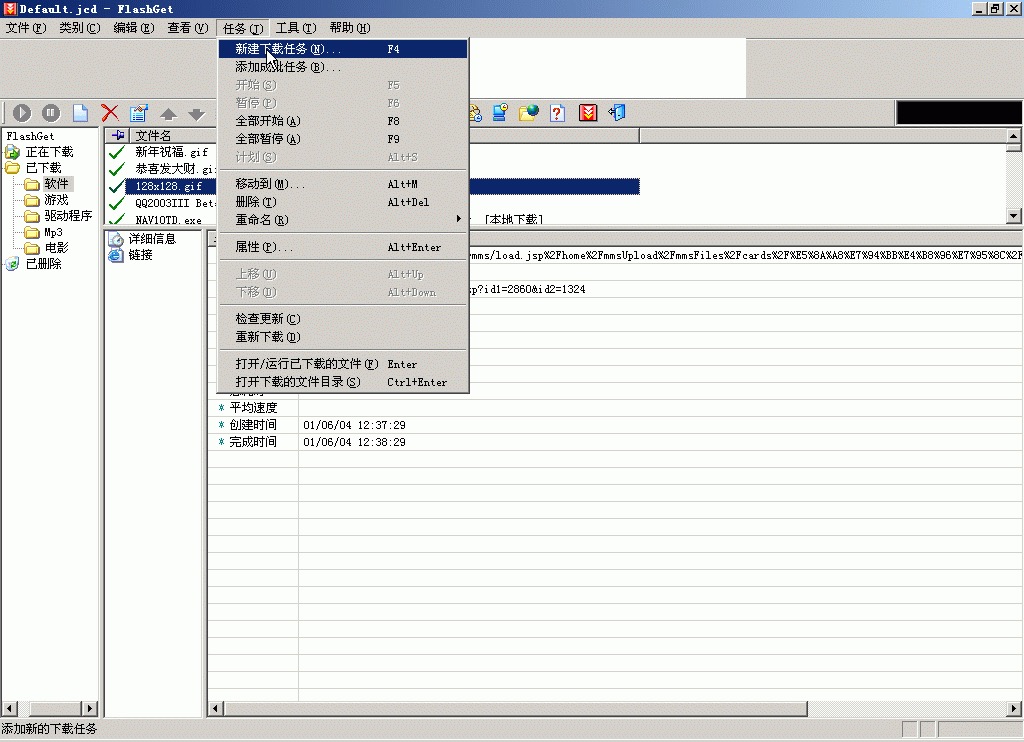Choose 打开下载的文件目录 menu item
This screenshot has height=742, width=1024.
tap(343, 382)
